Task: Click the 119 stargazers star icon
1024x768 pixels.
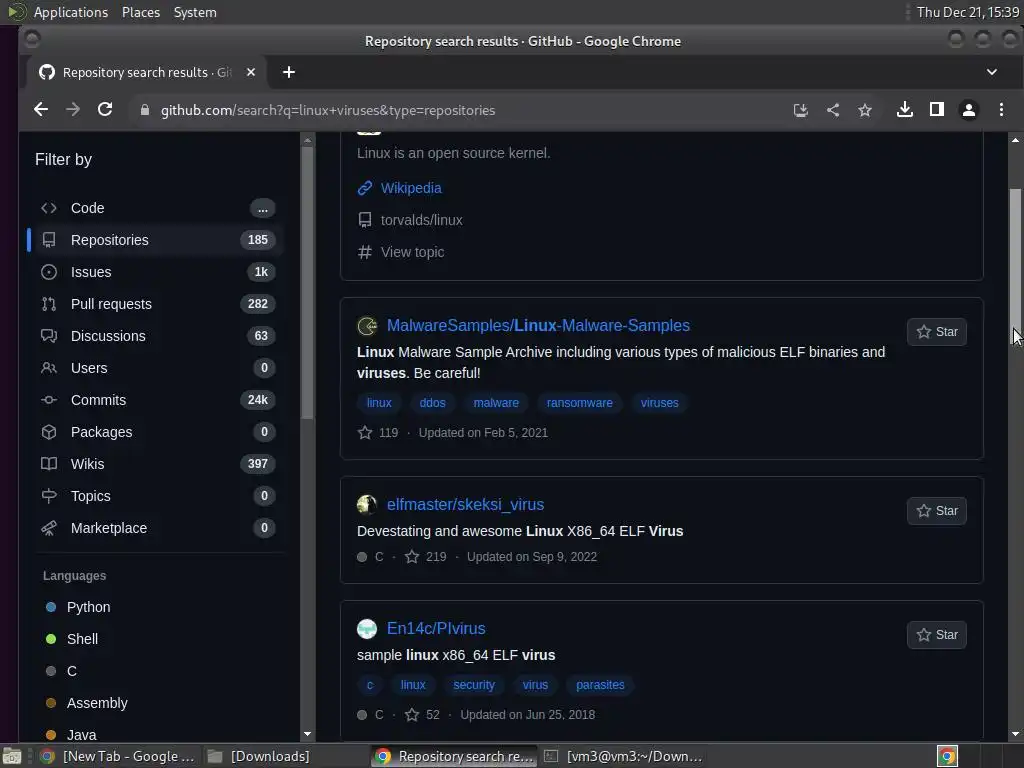Action: coord(364,432)
